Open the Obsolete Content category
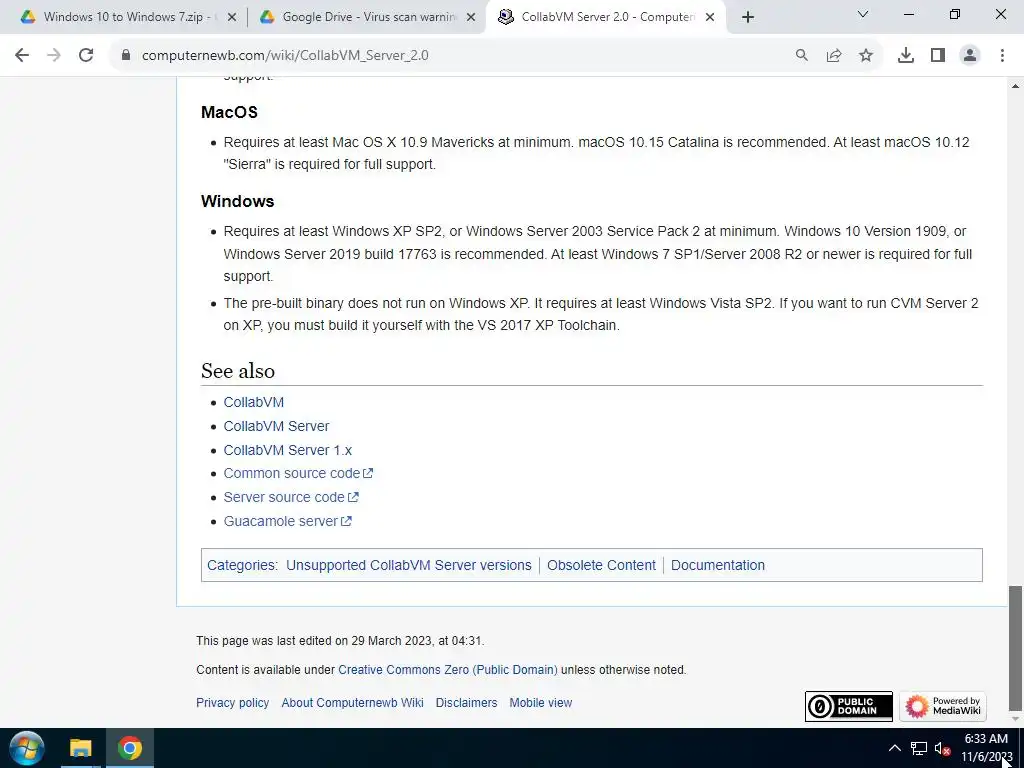The width and height of the screenshot is (1024, 768). [x=601, y=566]
